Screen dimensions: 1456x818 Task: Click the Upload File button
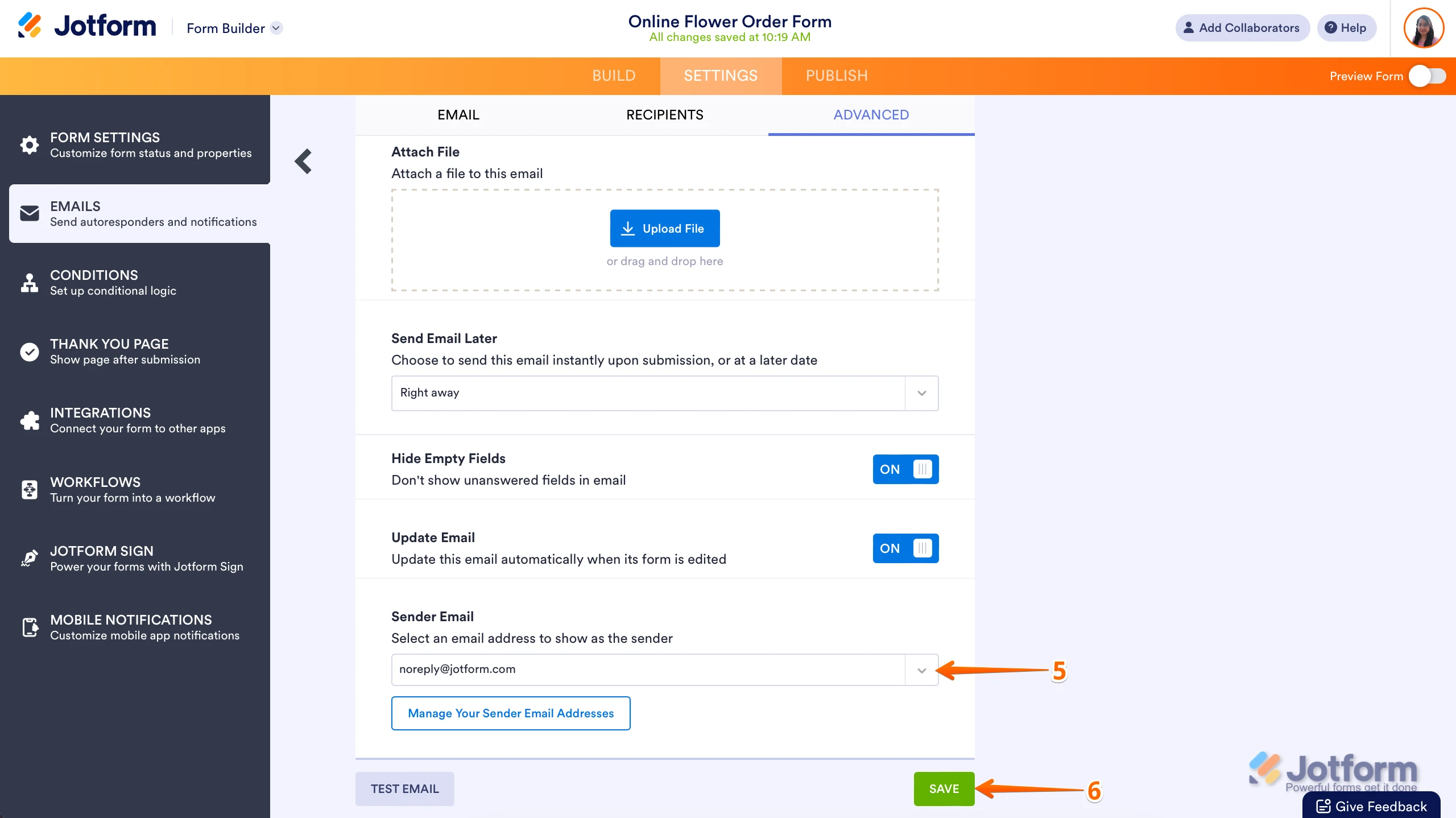[664, 228]
